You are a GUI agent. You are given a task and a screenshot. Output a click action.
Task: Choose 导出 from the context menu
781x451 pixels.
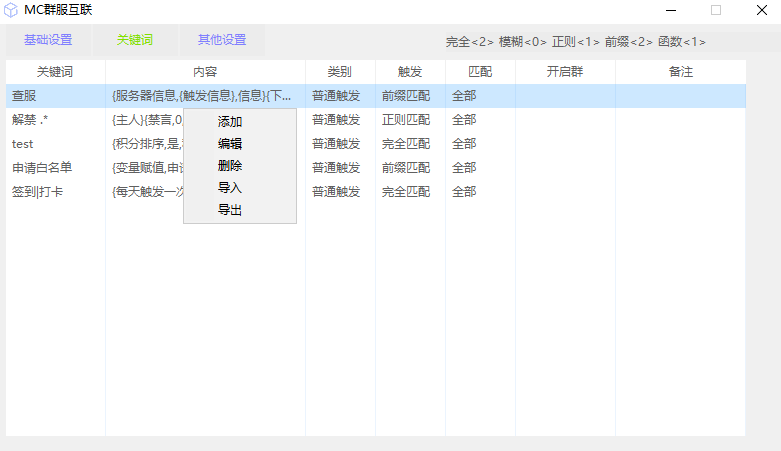click(x=230, y=210)
